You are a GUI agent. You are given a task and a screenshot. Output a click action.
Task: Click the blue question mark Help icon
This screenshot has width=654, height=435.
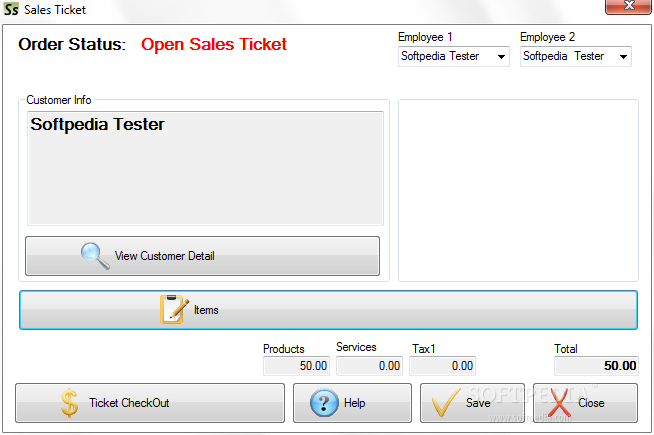click(324, 403)
